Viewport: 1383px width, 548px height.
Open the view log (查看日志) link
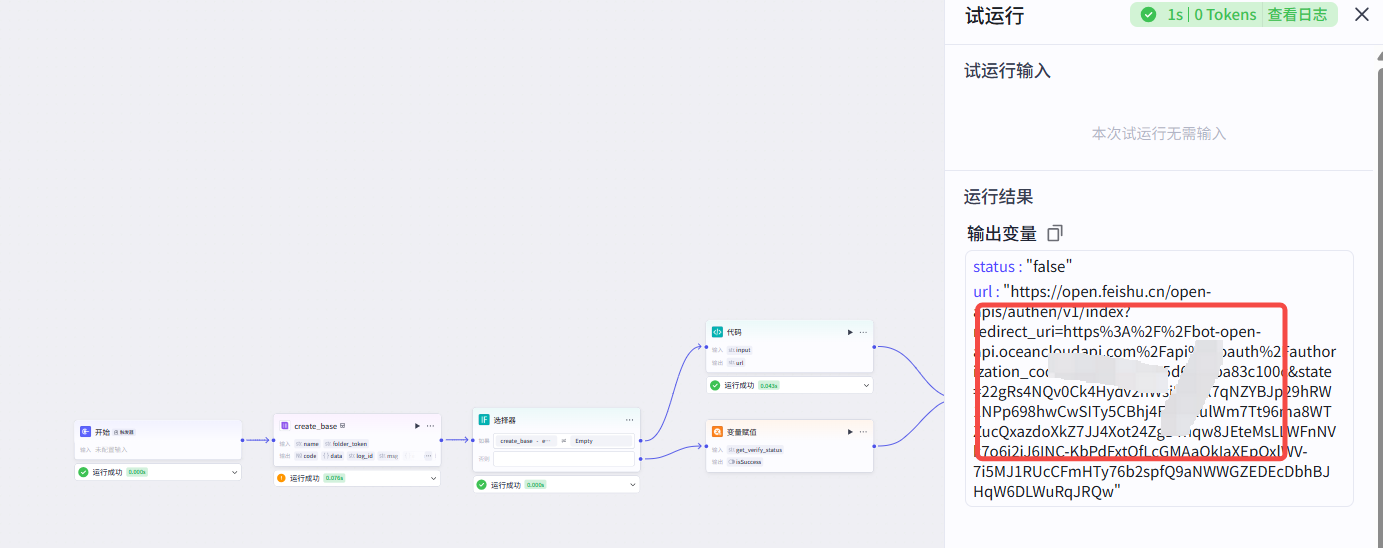click(1297, 14)
